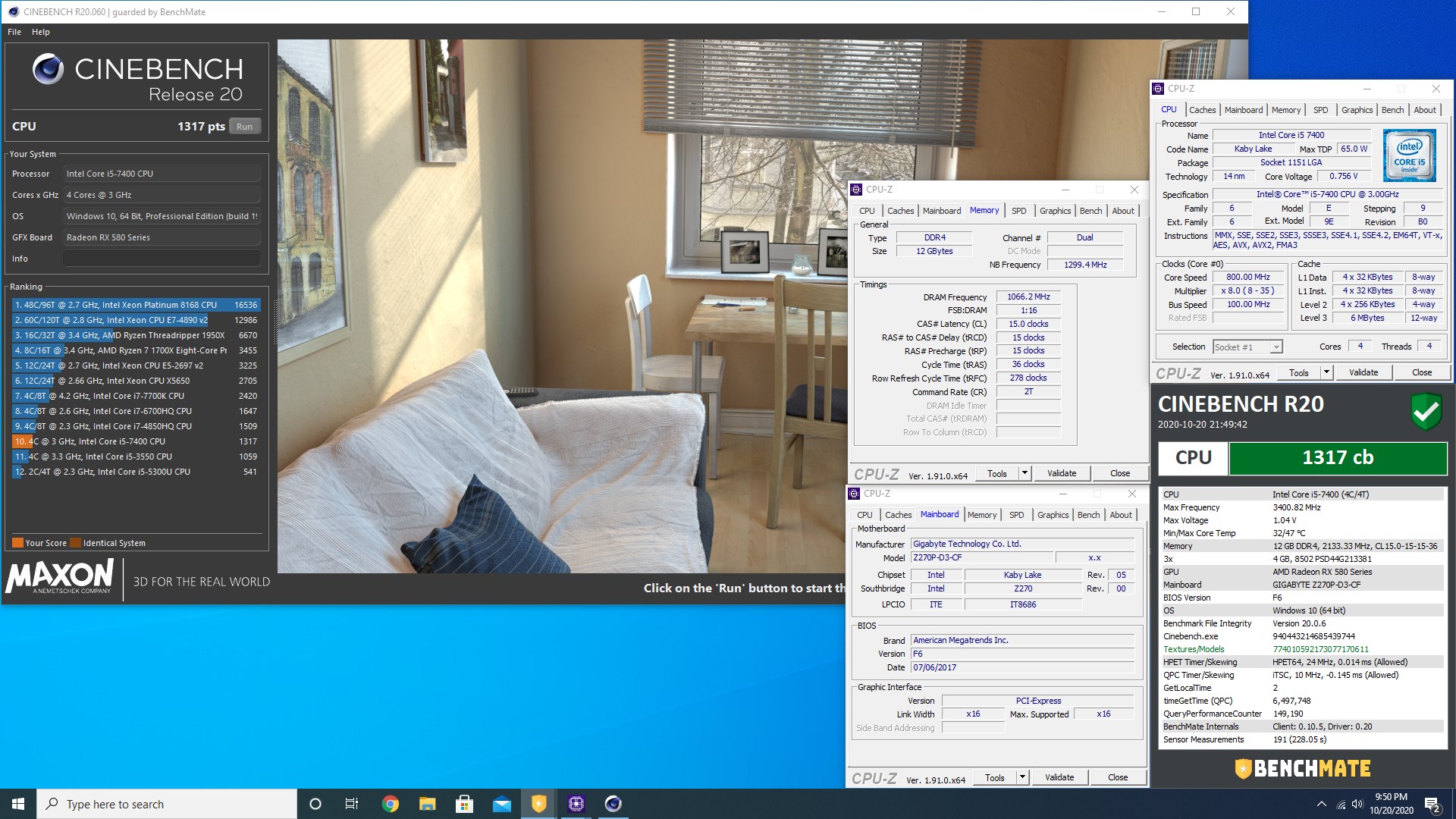This screenshot has height=819, width=1456.
Task: Open the Cinebench File menu
Action: click(14, 32)
